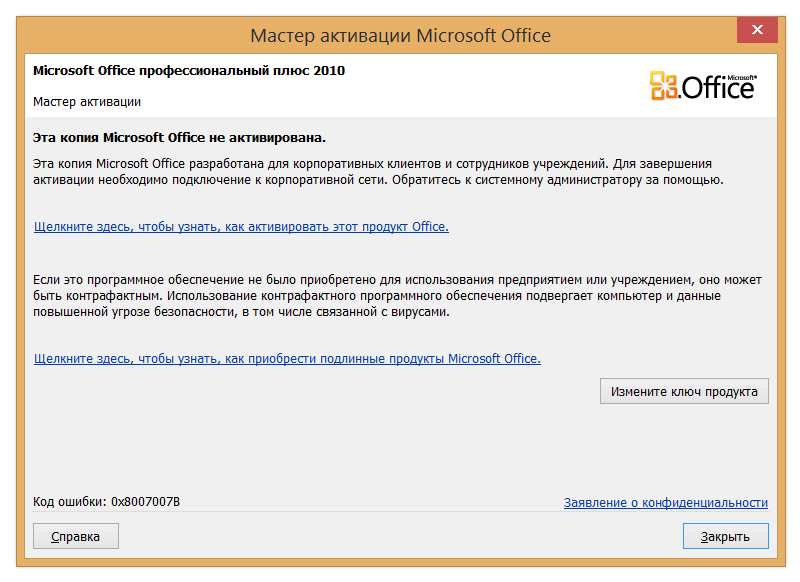Click the orange squares in Office logo
800x582 pixels.
[x=663, y=86]
